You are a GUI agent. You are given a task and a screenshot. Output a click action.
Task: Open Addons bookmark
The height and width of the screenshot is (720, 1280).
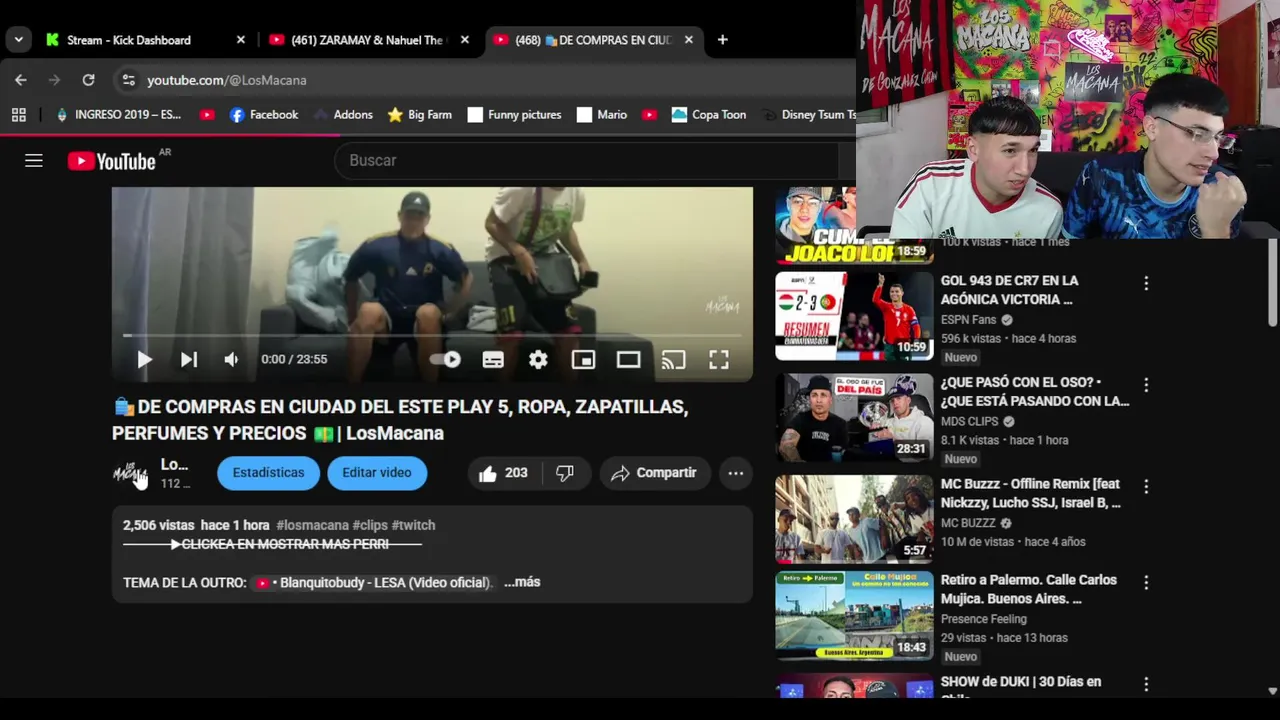342,115
